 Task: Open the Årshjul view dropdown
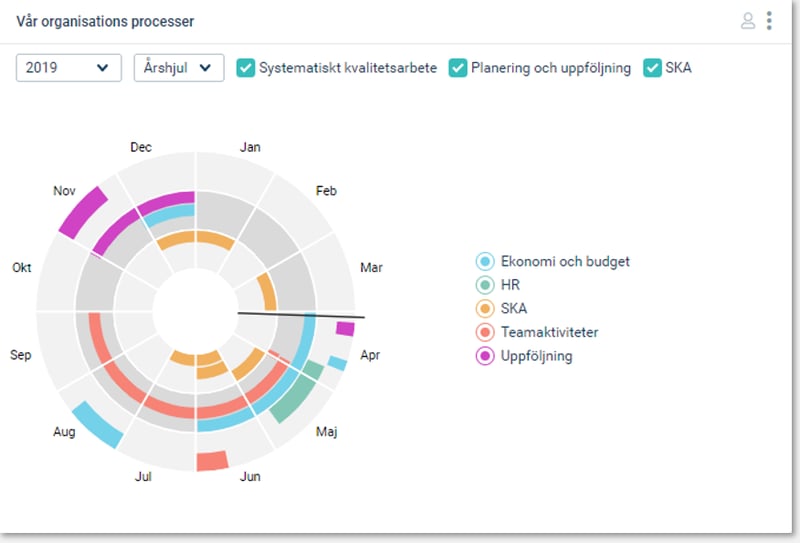tap(179, 68)
